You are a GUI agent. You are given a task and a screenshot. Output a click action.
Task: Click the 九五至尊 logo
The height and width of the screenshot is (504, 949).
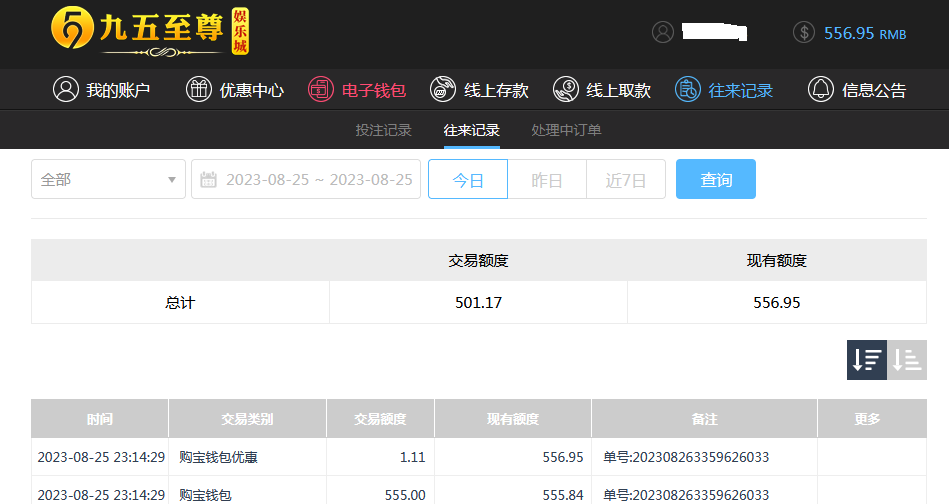click(150, 31)
